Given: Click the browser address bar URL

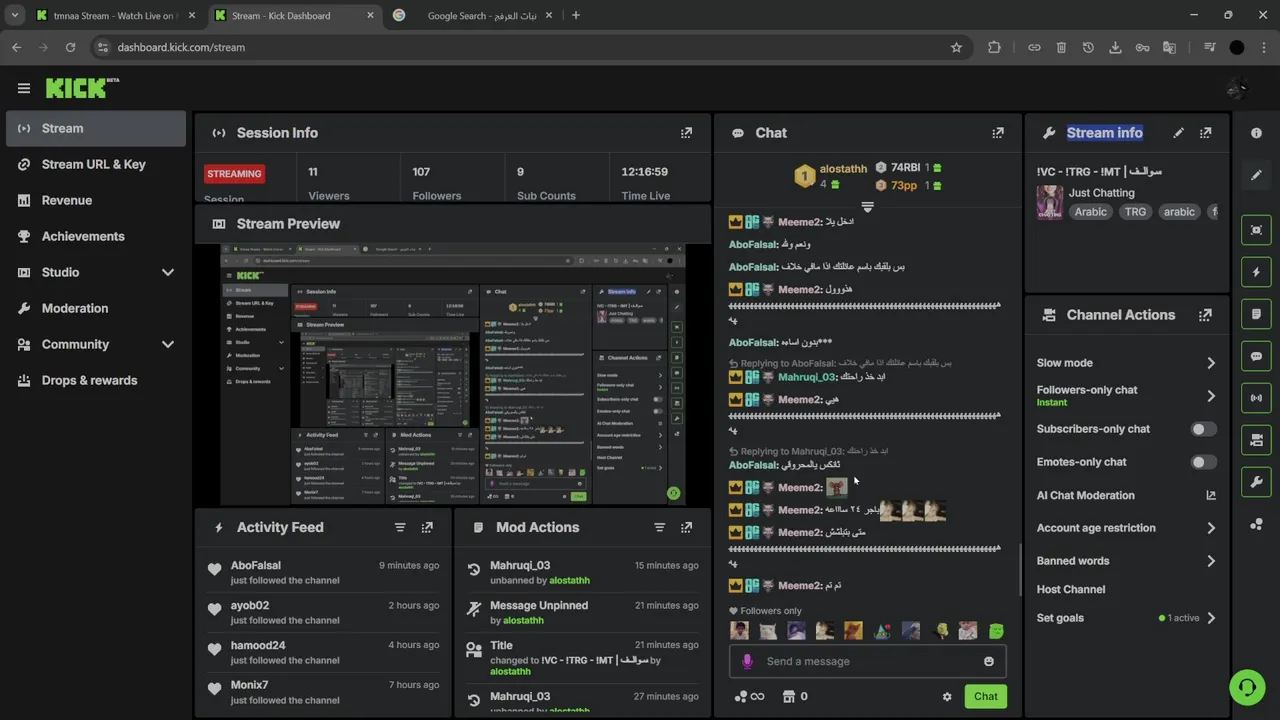Looking at the screenshot, I should (x=181, y=47).
